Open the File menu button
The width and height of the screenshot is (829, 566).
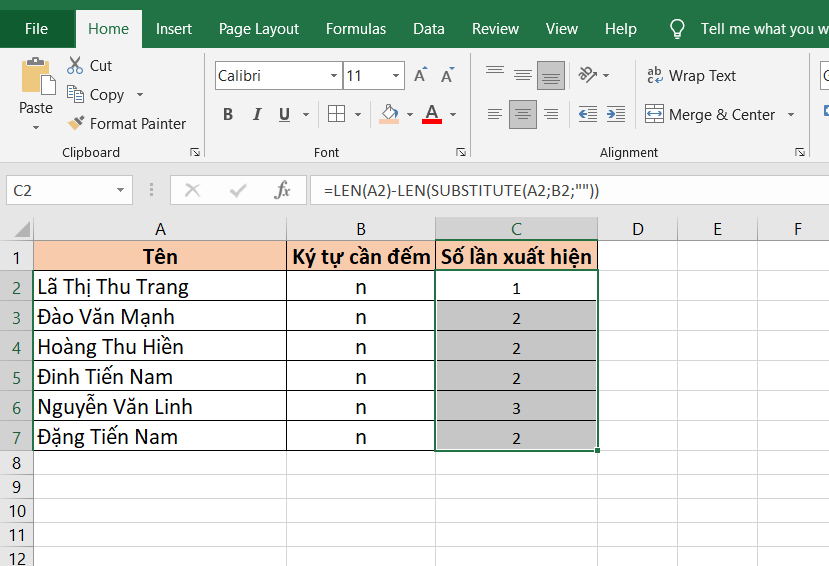36,29
